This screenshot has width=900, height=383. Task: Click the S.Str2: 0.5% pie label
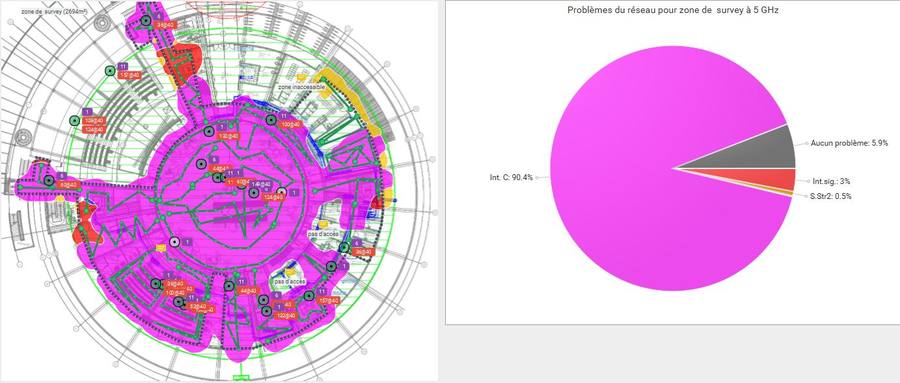[x=831, y=196]
